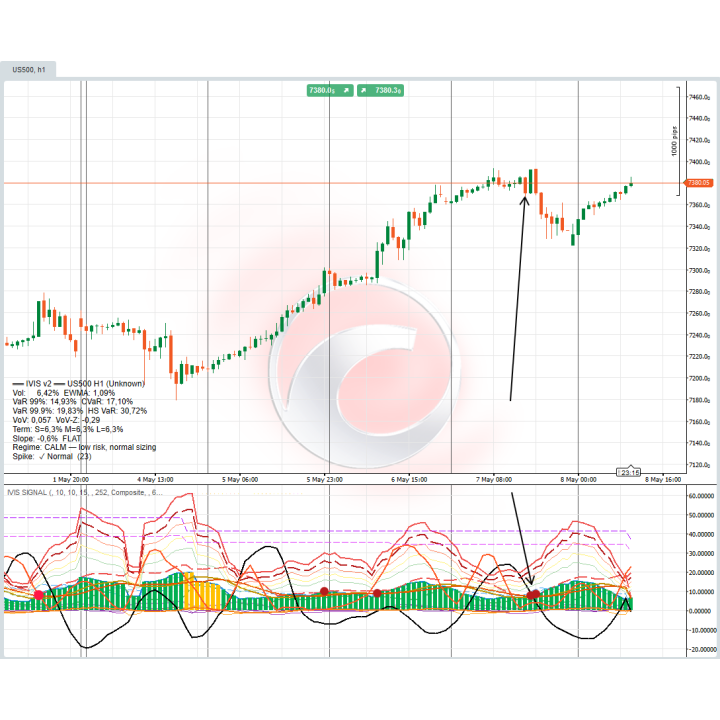Click the 23:15 countdown marker on time axis
The width and height of the screenshot is (720, 720).
(628, 472)
